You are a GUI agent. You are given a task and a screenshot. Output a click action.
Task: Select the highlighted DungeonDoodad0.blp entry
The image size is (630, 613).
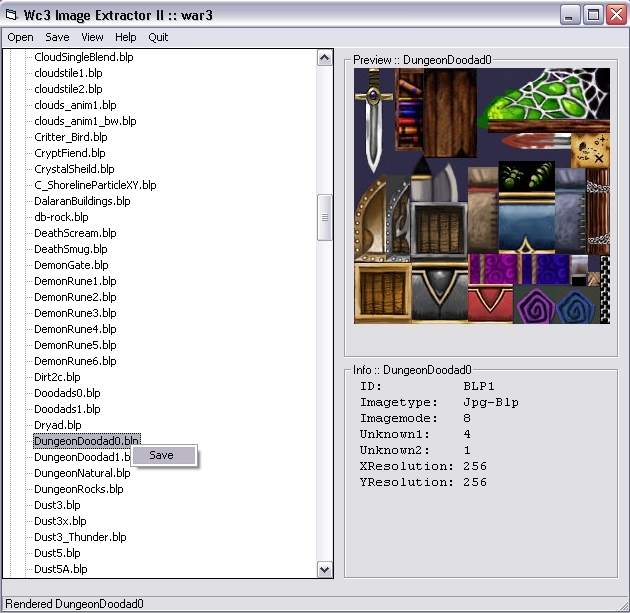pyautogui.click(x=87, y=441)
